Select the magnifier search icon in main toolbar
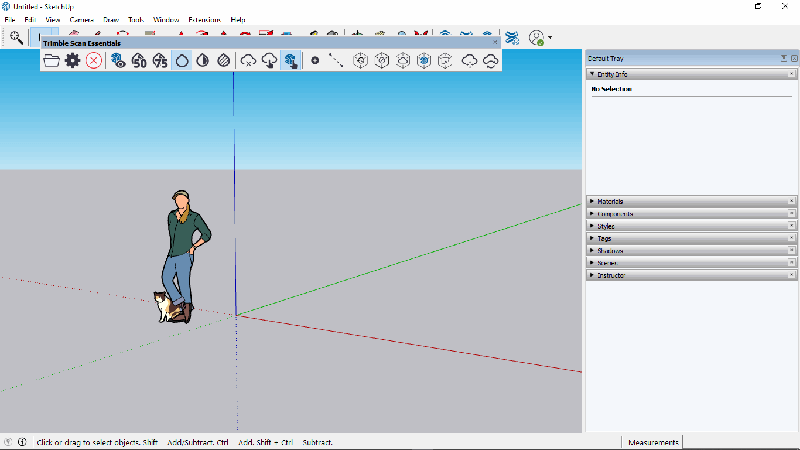This screenshot has height=450, width=800. (x=16, y=37)
